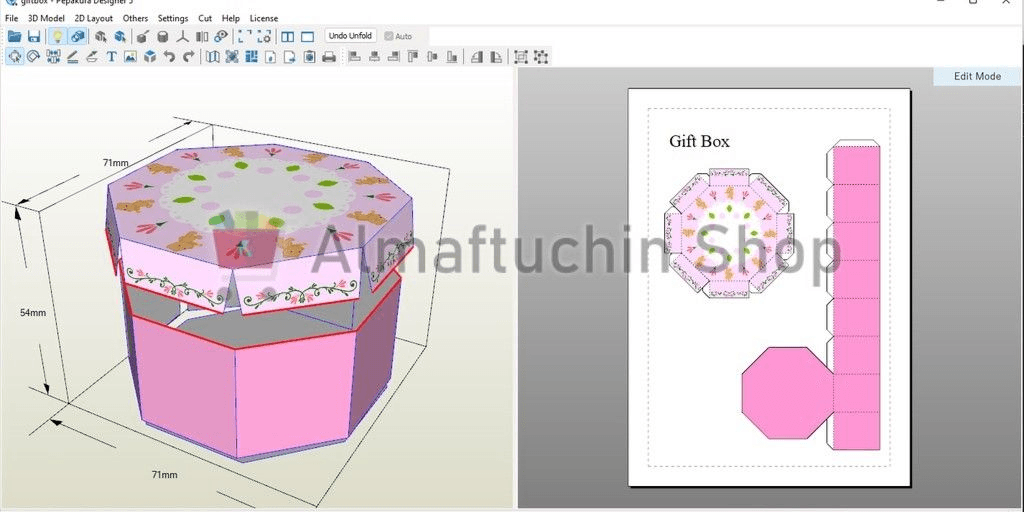Click the frame with handles icon
1024x512 pixels.
pyautogui.click(x=521, y=57)
